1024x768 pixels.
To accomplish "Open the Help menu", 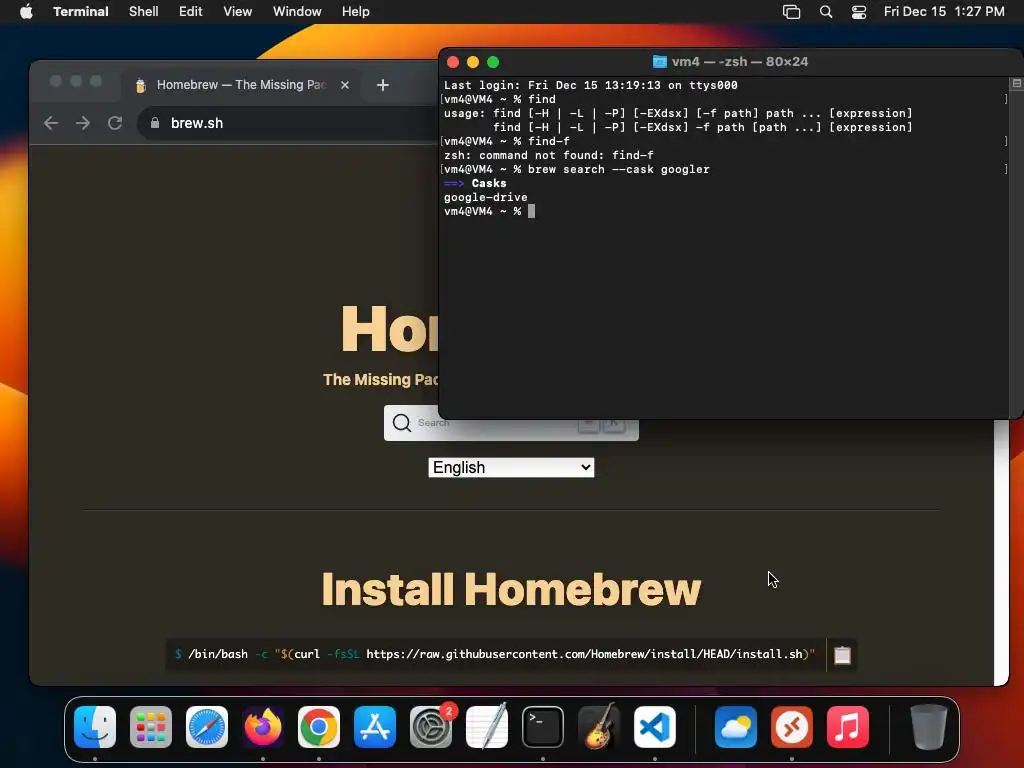I will click(x=356, y=11).
